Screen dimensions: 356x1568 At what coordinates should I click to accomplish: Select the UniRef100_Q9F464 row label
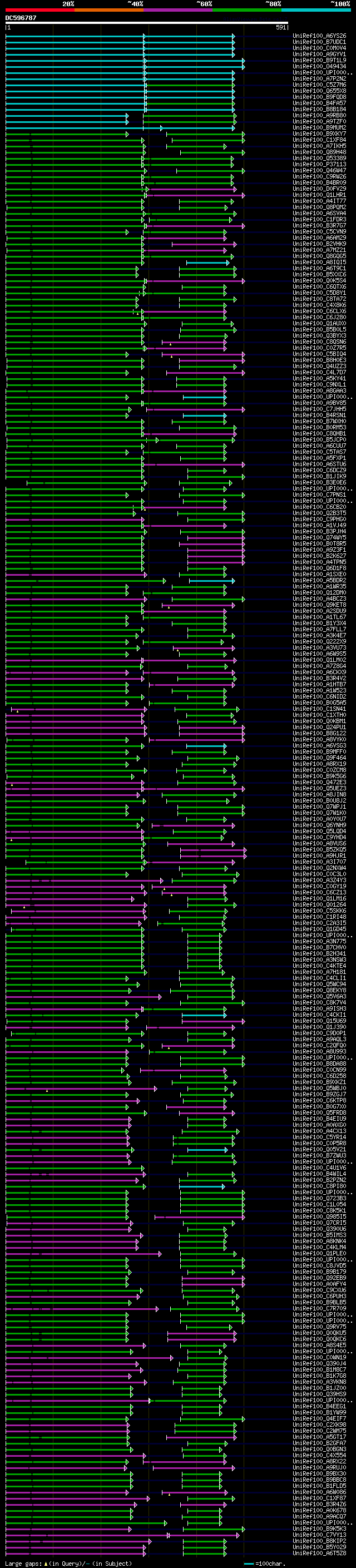click(319, 758)
